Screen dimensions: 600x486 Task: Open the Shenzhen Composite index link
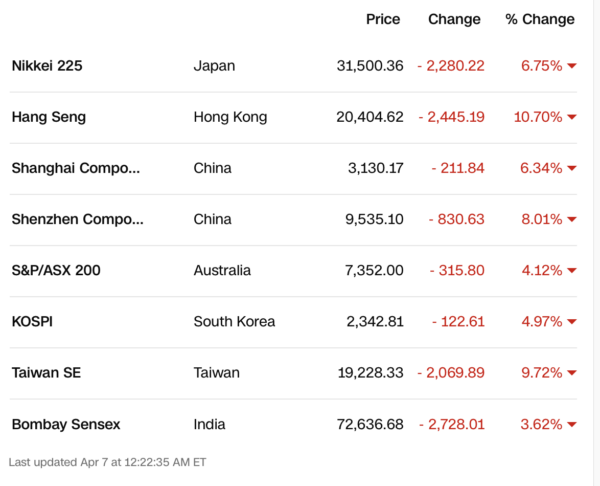77,219
